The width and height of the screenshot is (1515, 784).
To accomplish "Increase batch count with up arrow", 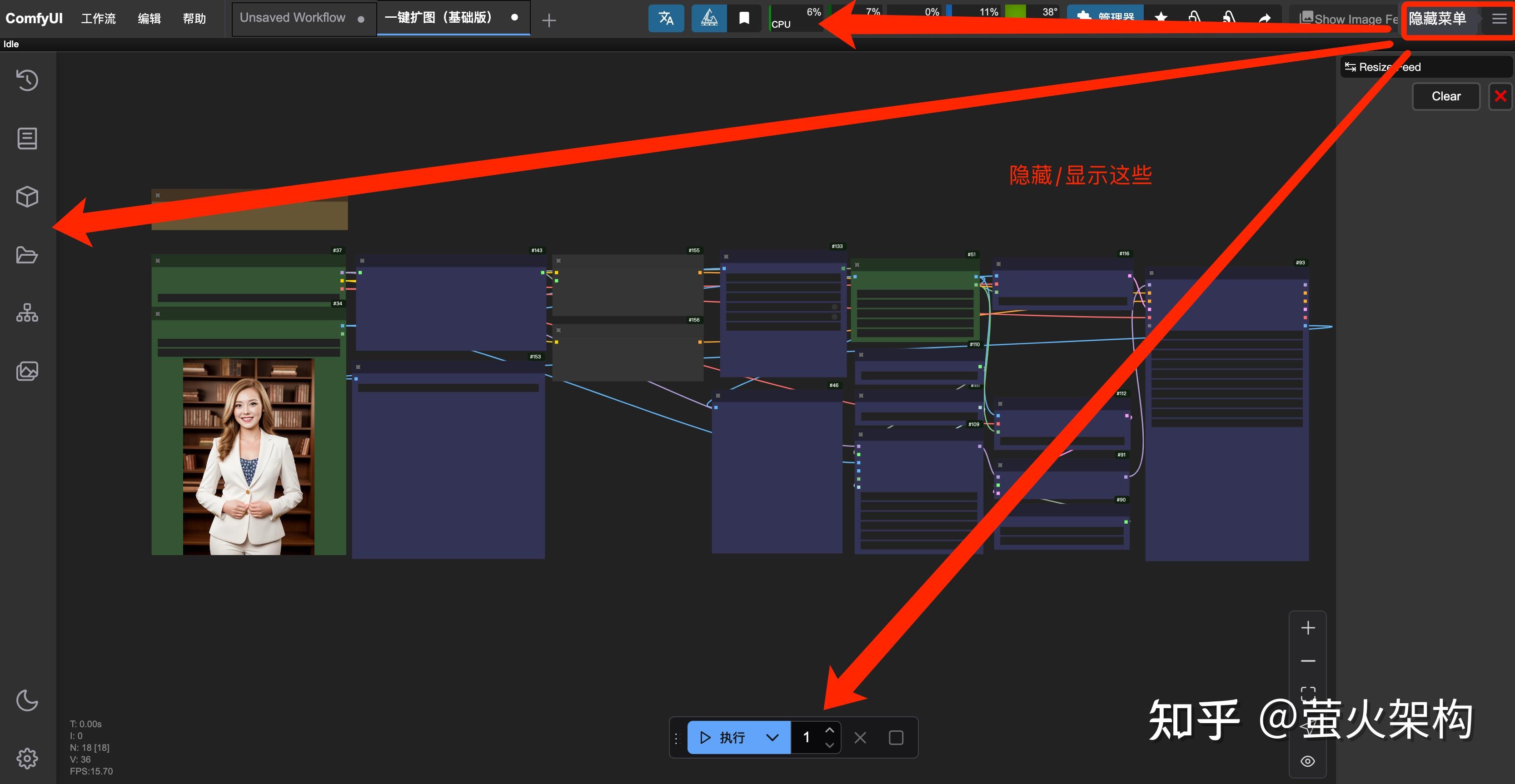I will 829,730.
